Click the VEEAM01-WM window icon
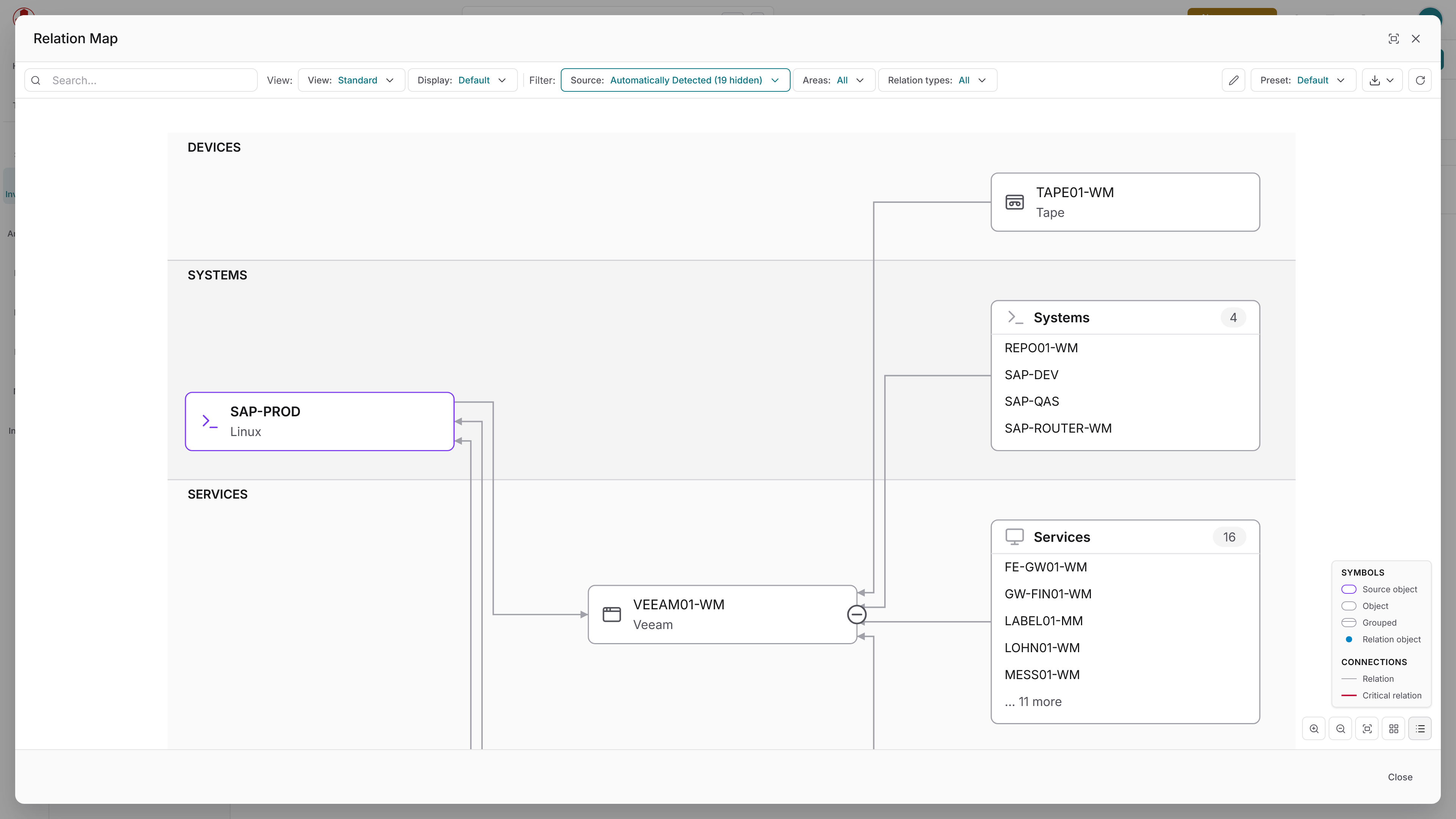Viewport: 1456px width, 819px height. pyautogui.click(x=612, y=614)
